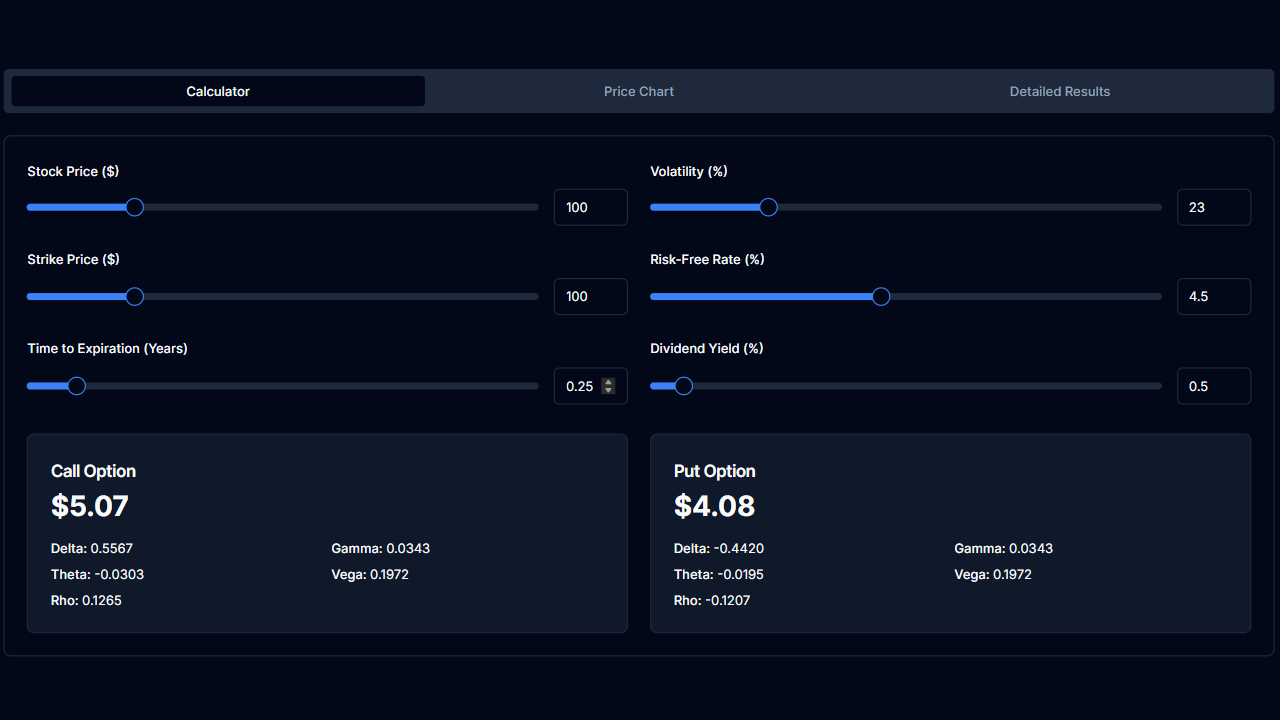Click the Time to Expiration (Years) label
The image size is (1280, 720).
pos(107,348)
